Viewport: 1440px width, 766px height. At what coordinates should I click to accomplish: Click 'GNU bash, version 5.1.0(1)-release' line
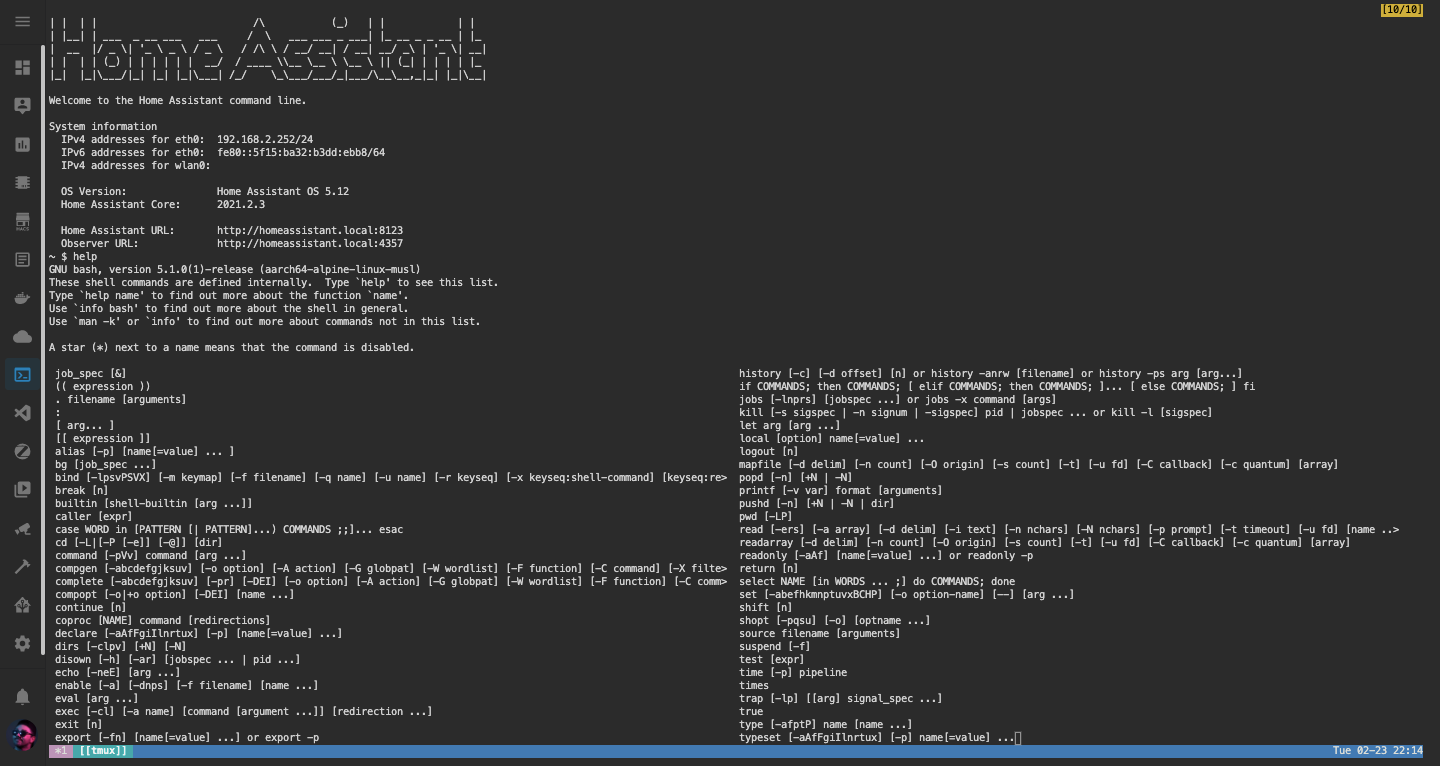coord(235,270)
